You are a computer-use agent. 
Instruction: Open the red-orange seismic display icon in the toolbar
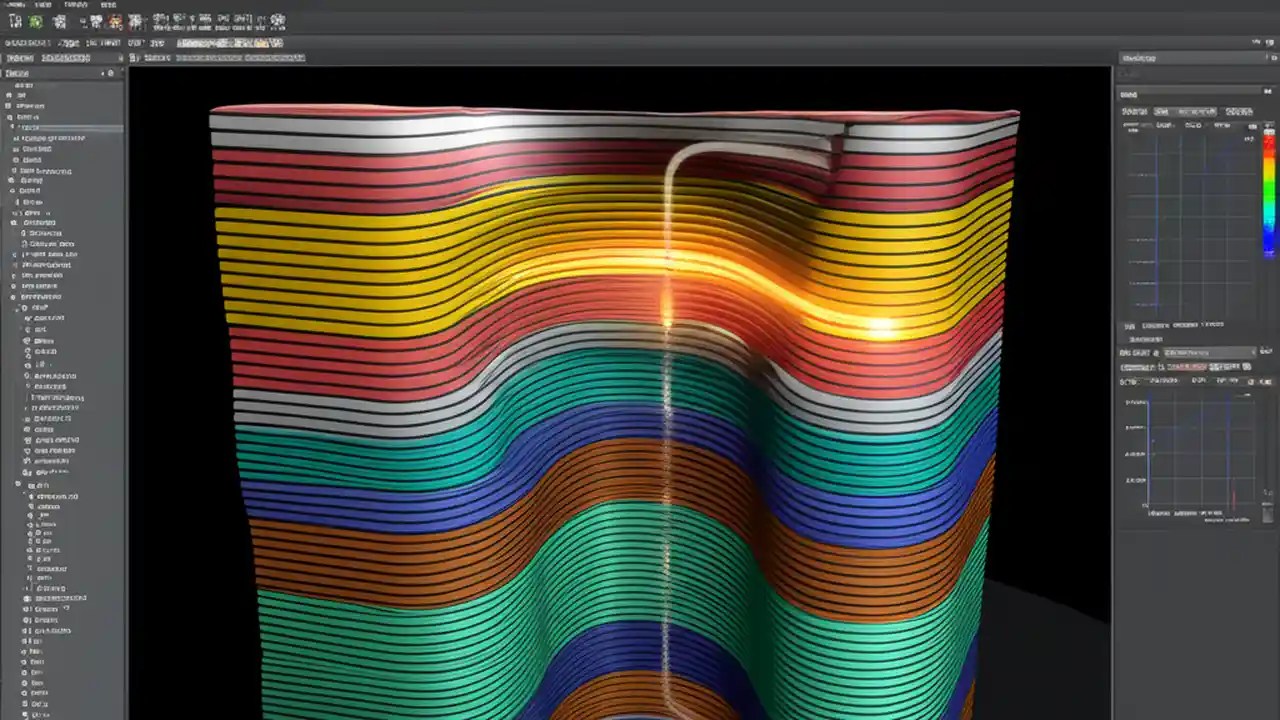coord(113,21)
